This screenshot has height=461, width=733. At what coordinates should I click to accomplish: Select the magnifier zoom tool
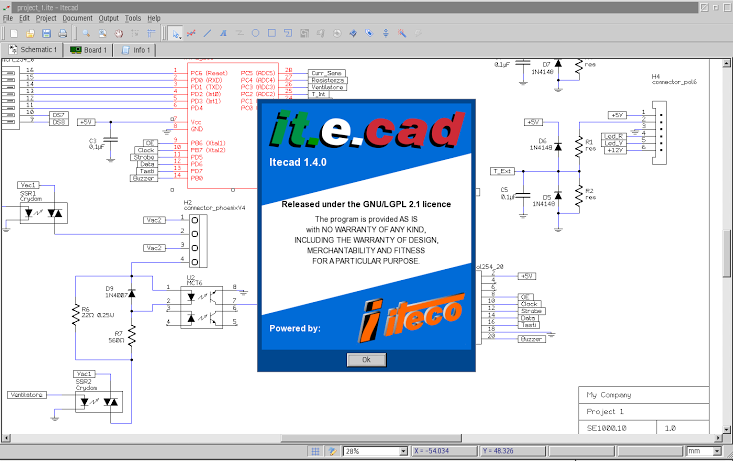coord(86,33)
